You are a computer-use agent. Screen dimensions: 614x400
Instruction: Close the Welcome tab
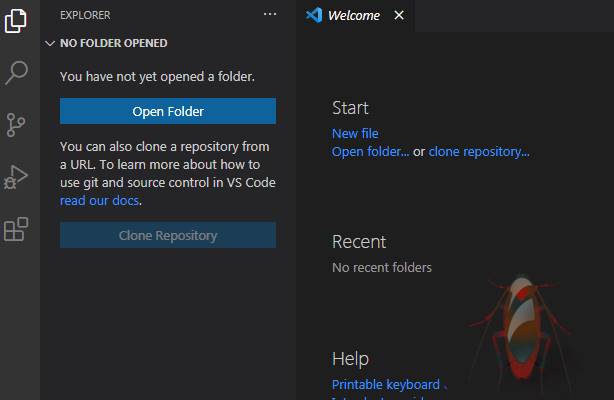tap(399, 15)
